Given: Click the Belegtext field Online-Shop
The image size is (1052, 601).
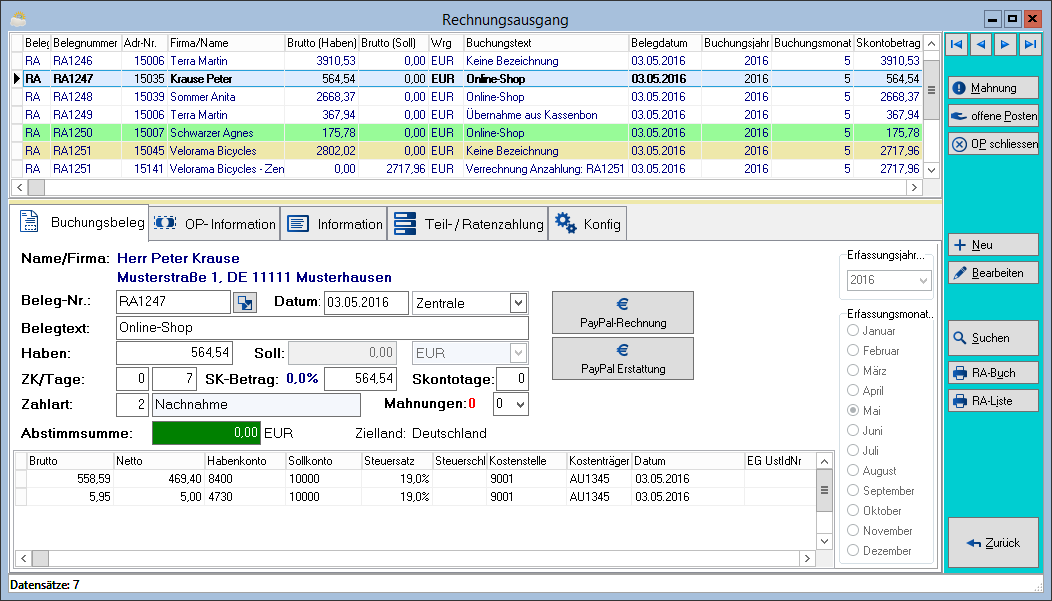Looking at the screenshot, I should 322,327.
